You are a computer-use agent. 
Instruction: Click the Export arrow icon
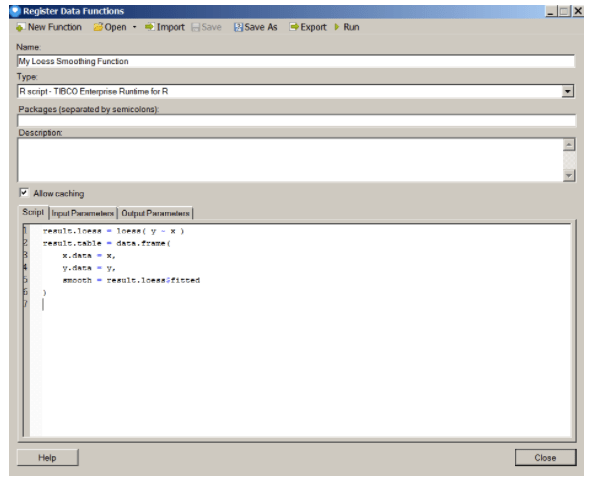click(294, 27)
